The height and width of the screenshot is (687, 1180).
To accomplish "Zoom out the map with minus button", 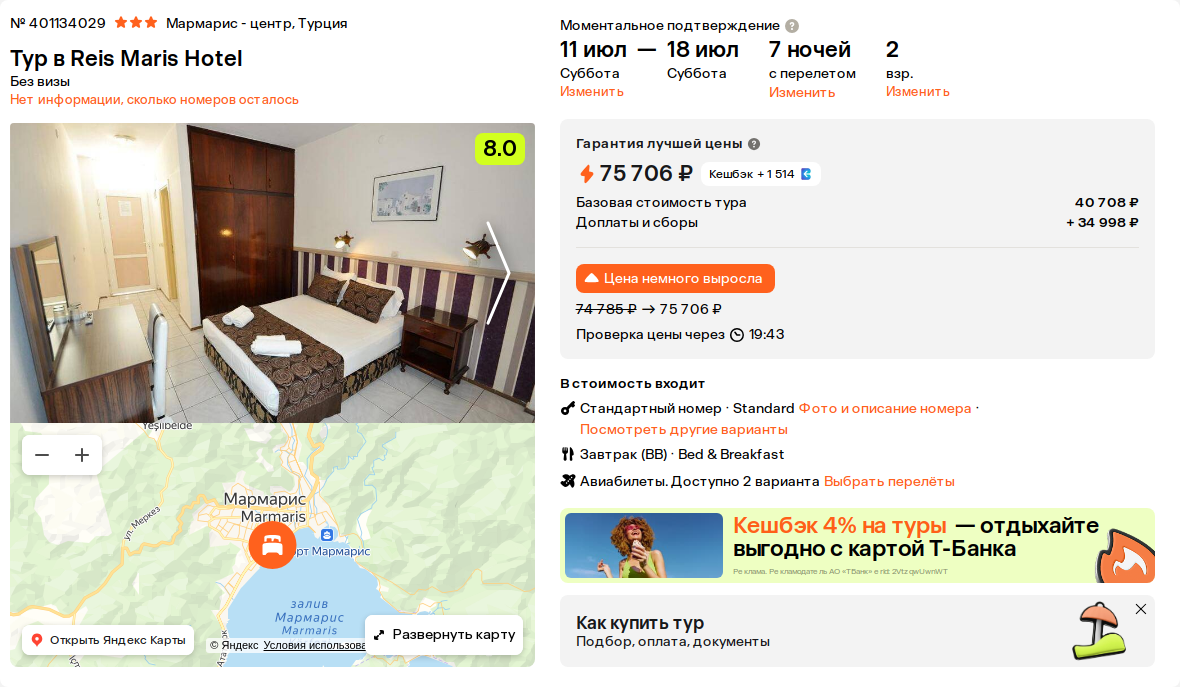I will point(42,455).
